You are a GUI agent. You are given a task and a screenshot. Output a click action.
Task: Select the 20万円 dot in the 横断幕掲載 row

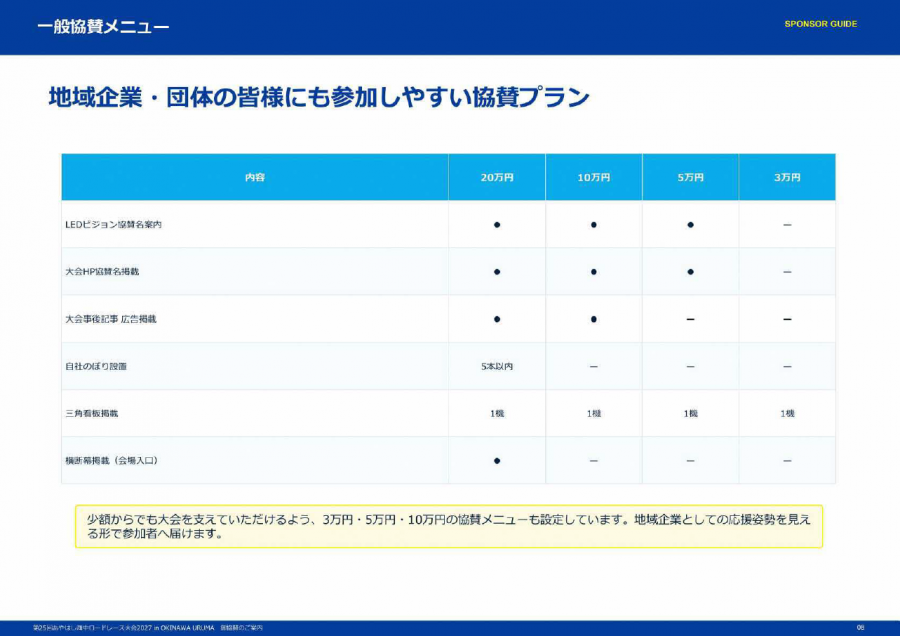497,461
